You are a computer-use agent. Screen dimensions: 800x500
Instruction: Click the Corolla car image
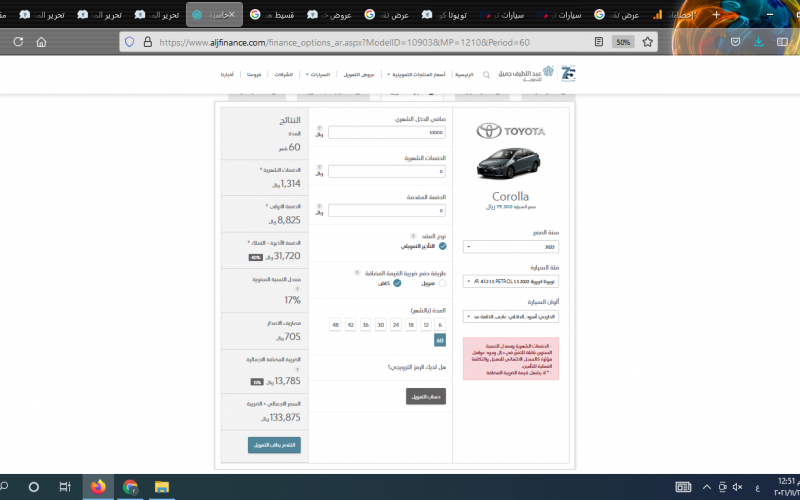tap(509, 164)
